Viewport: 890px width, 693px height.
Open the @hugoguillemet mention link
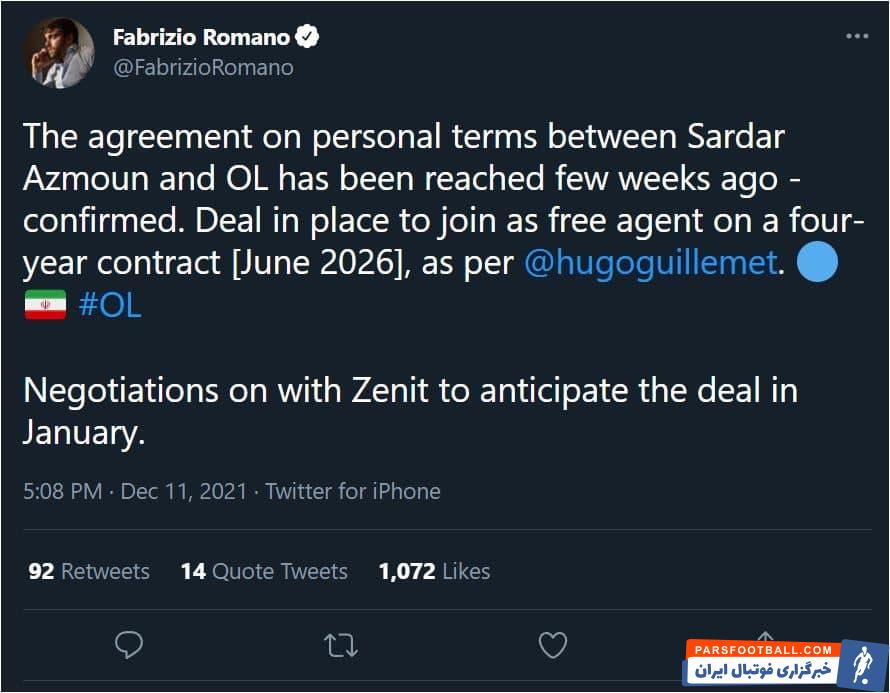click(x=653, y=264)
